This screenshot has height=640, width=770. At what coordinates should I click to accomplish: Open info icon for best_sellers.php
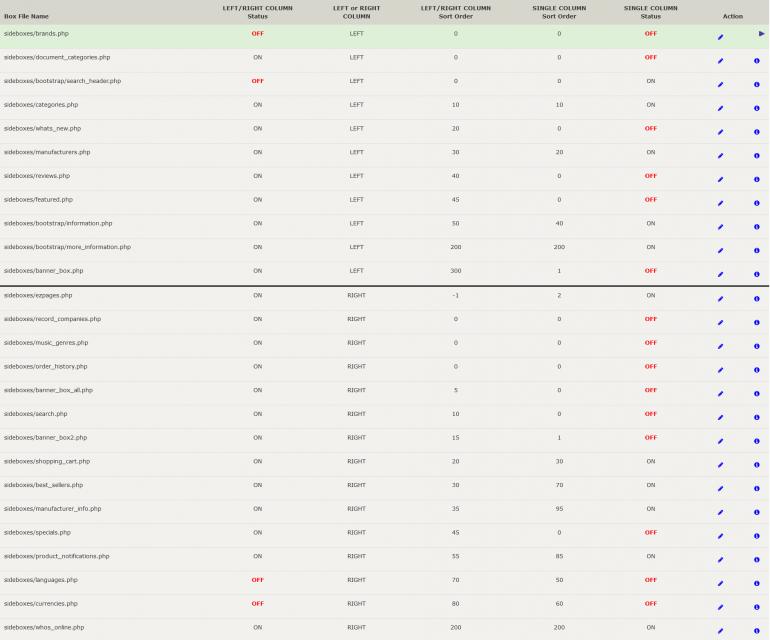click(x=757, y=488)
